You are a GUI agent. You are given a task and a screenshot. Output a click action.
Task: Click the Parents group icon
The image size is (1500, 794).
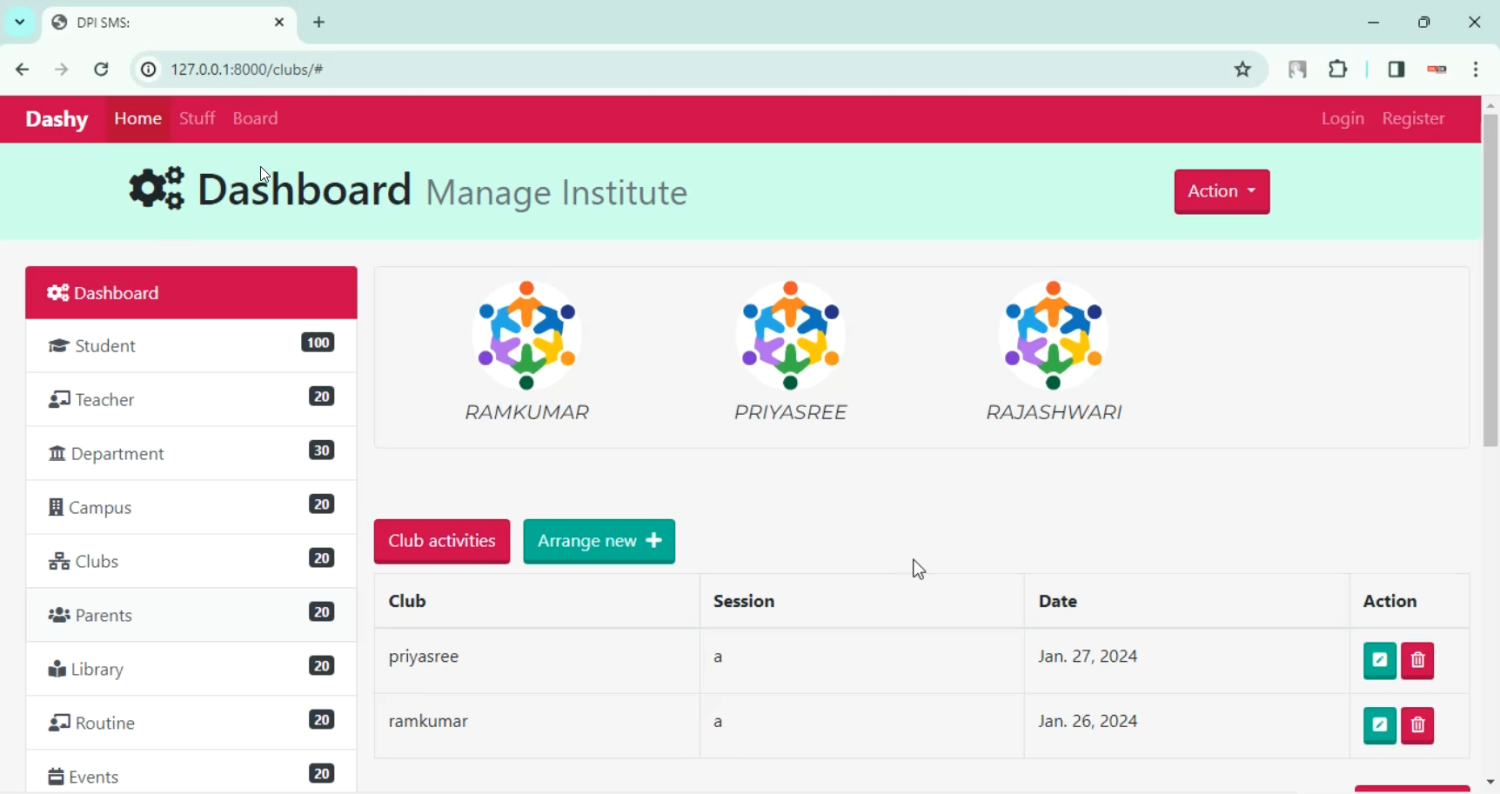pos(59,616)
